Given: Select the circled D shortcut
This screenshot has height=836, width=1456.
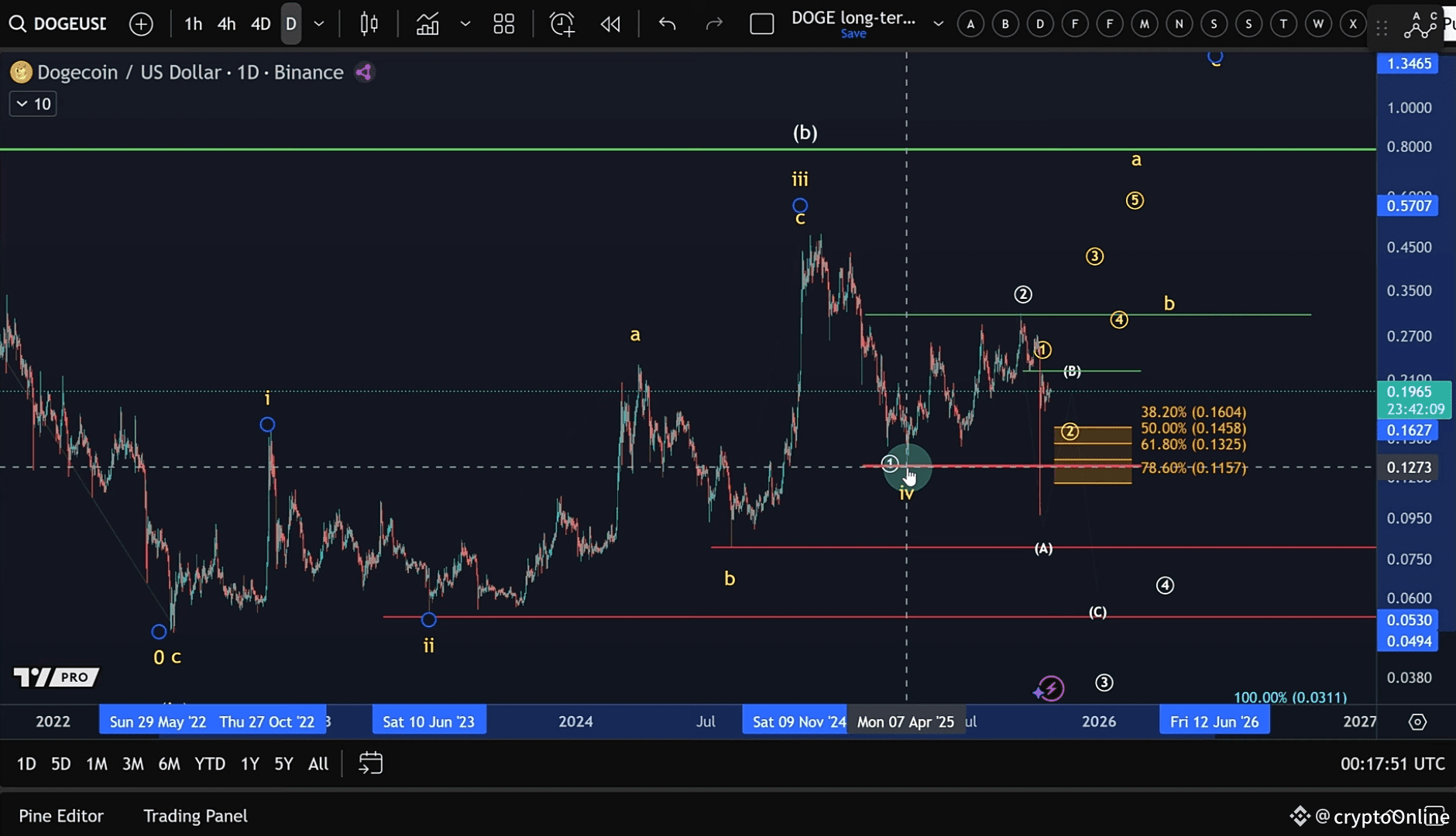Looking at the screenshot, I should pos(1040,24).
